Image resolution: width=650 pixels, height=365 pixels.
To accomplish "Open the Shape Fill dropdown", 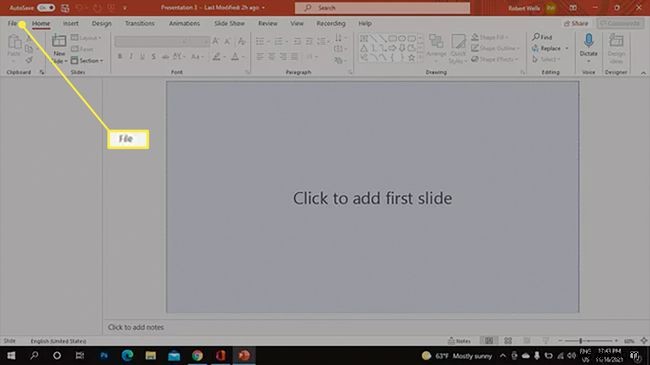I will (x=490, y=37).
